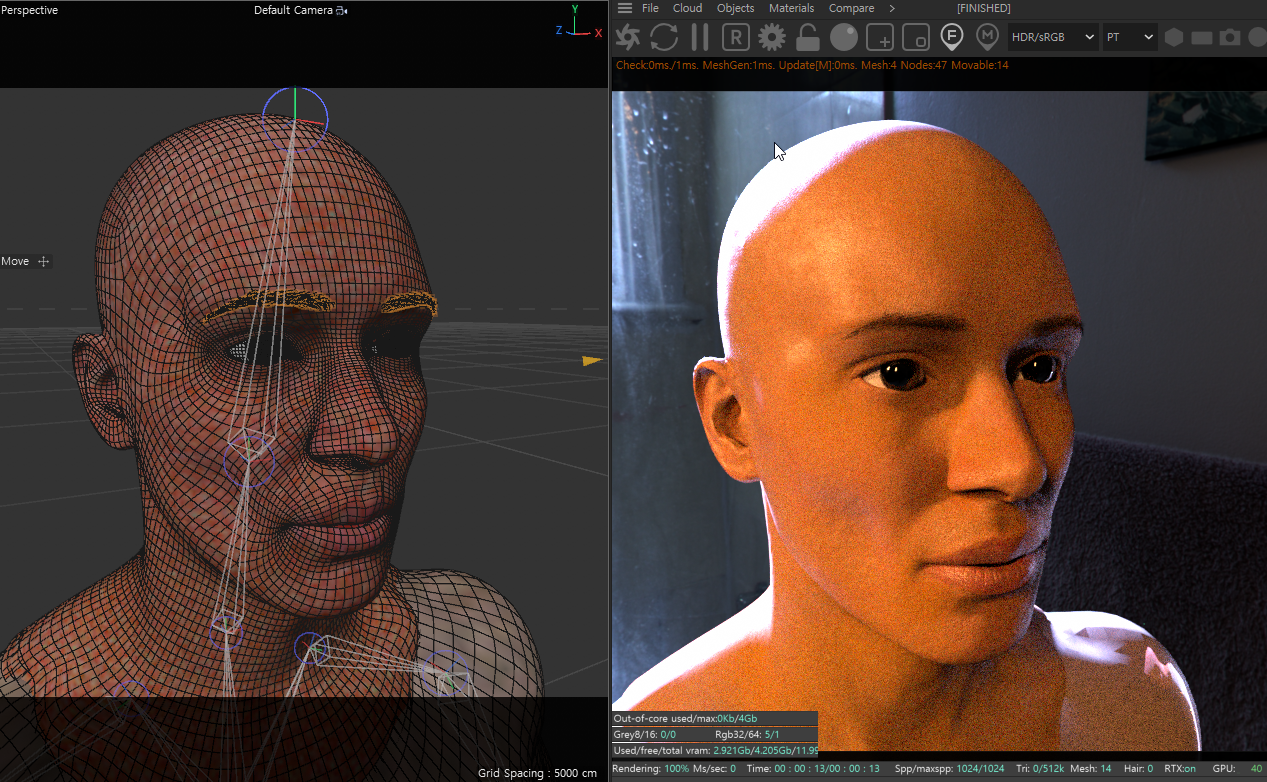
Task: Click the camera link icon beside Default Camera
Action: [x=342, y=10]
